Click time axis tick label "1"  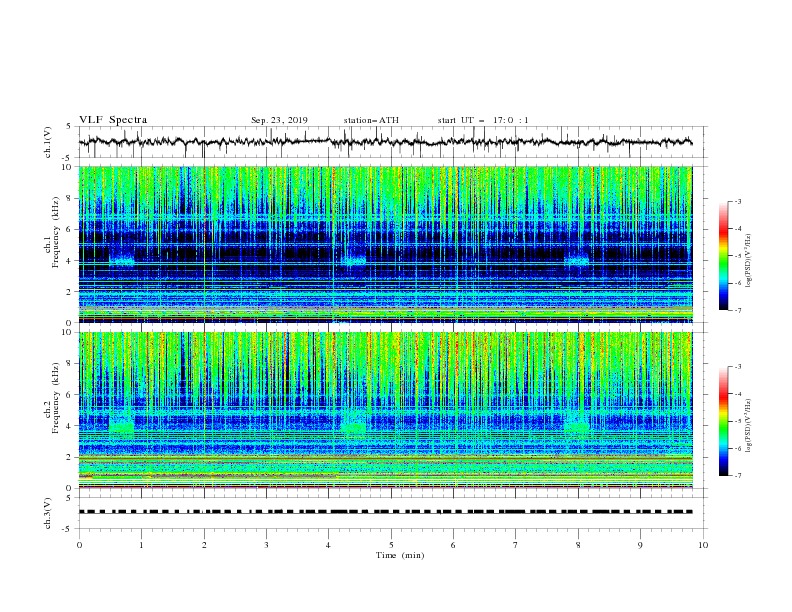(141, 545)
